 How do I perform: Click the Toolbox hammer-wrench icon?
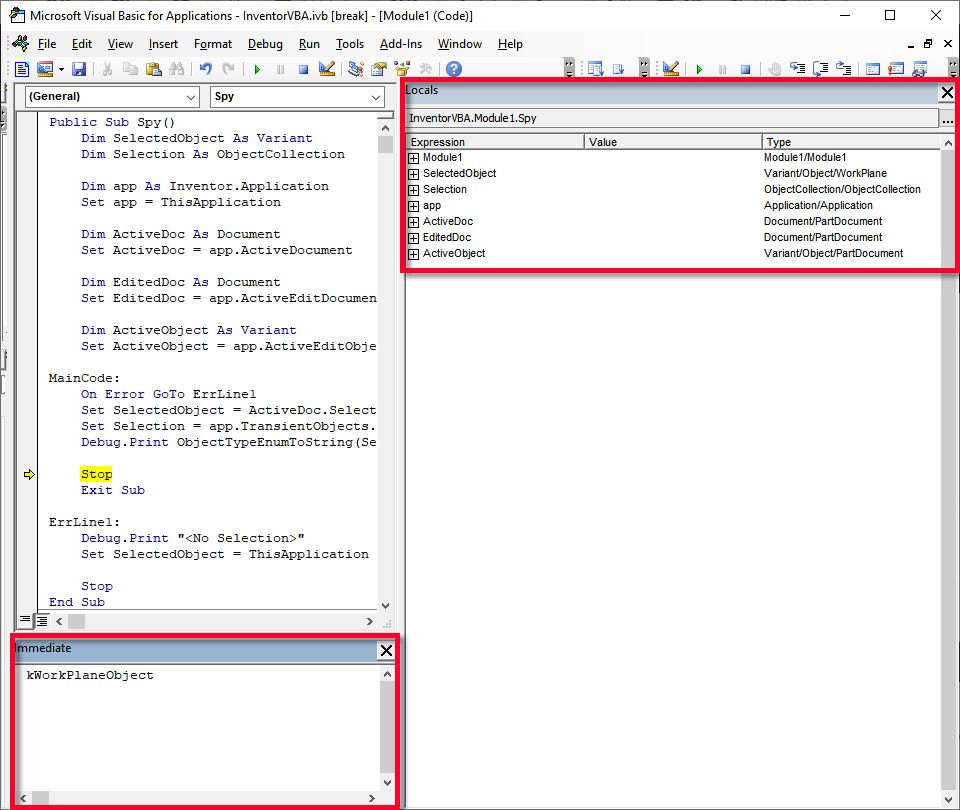pyautogui.click(x=426, y=69)
